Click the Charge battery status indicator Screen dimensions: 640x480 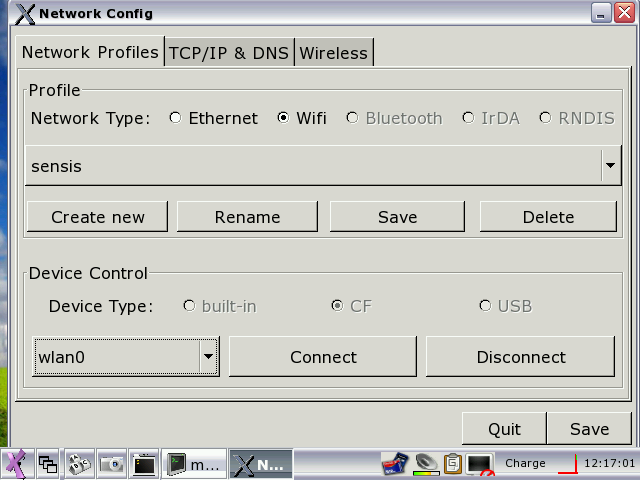[525, 463]
